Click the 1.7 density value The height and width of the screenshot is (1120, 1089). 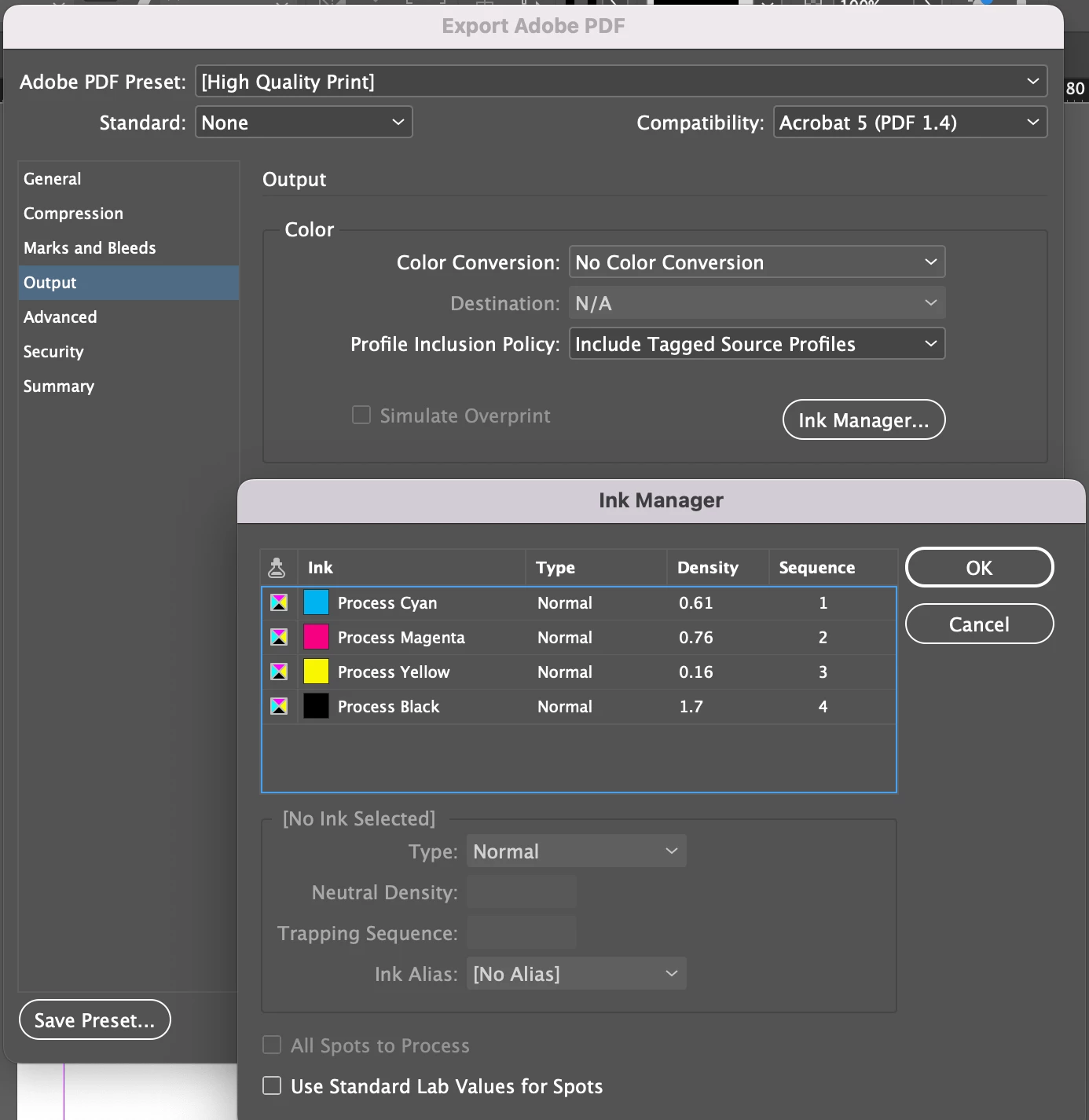tap(691, 706)
